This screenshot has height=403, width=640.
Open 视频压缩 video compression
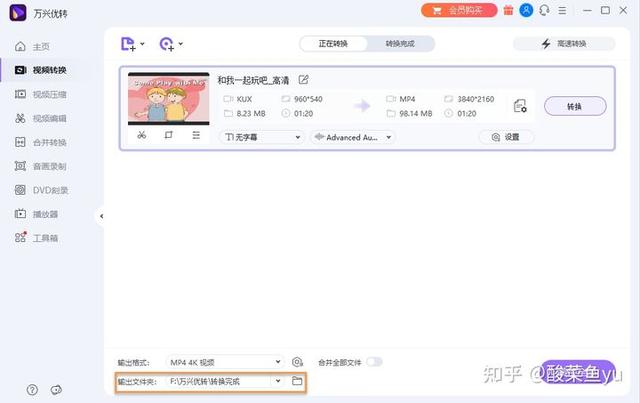pos(40,94)
